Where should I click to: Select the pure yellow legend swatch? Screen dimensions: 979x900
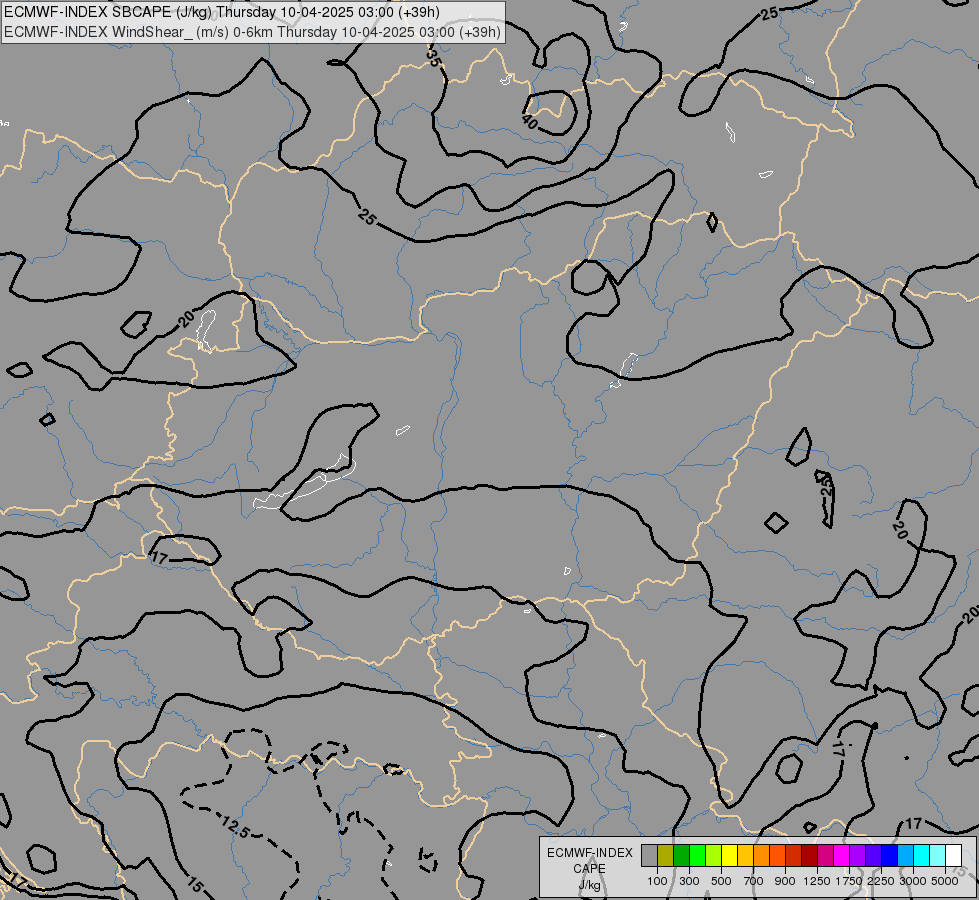pyautogui.click(x=729, y=855)
